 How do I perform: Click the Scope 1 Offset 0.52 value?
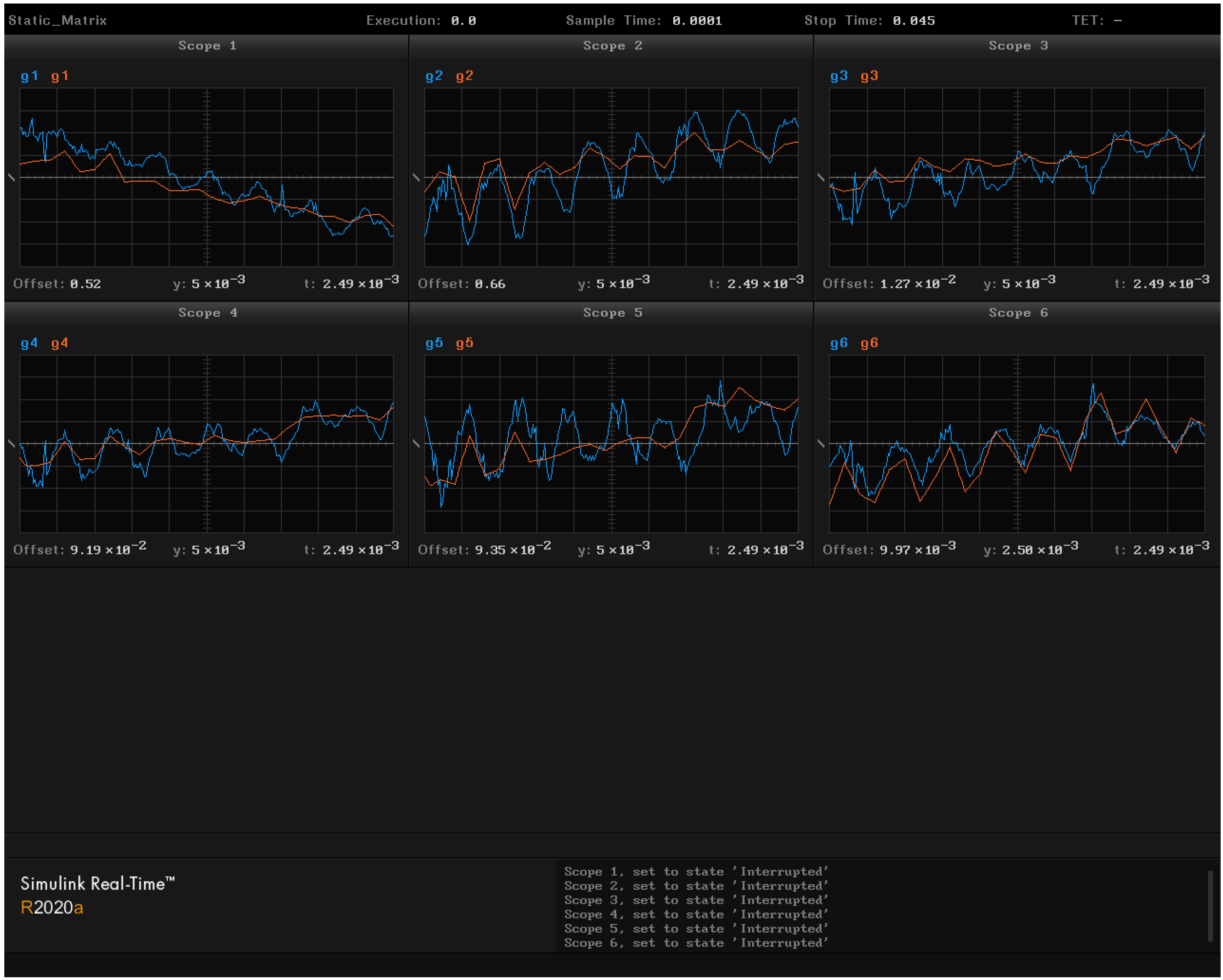(85, 284)
